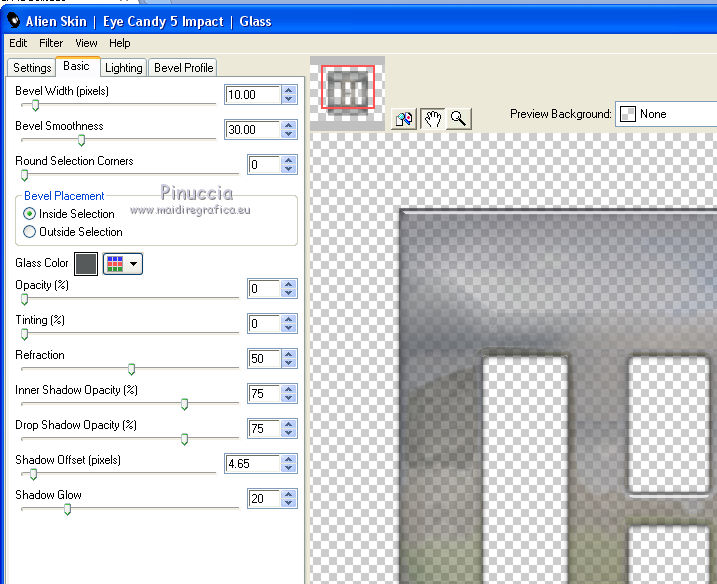Image resolution: width=717 pixels, height=584 pixels.
Task: Open the Filter menu
Action: pos(51,43)
